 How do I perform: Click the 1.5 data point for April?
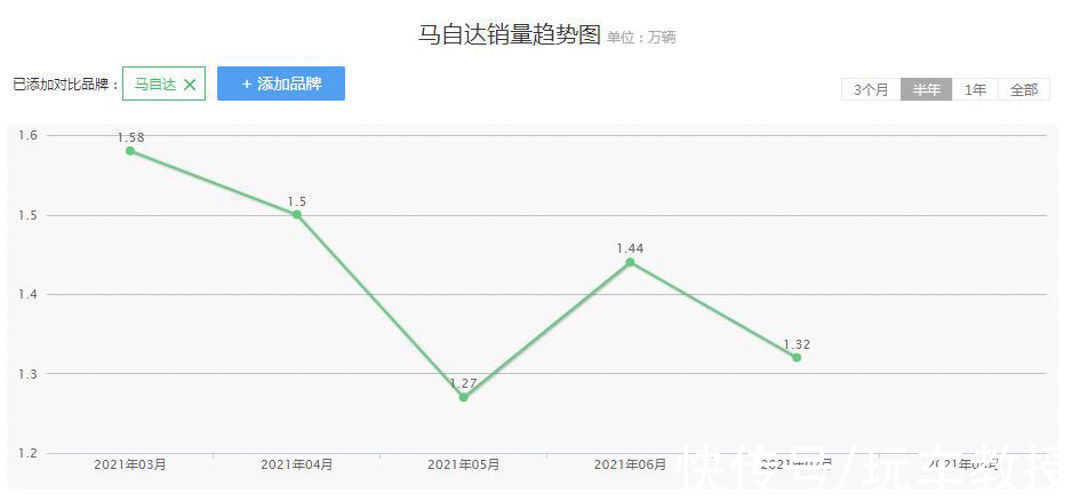[297, 214]
